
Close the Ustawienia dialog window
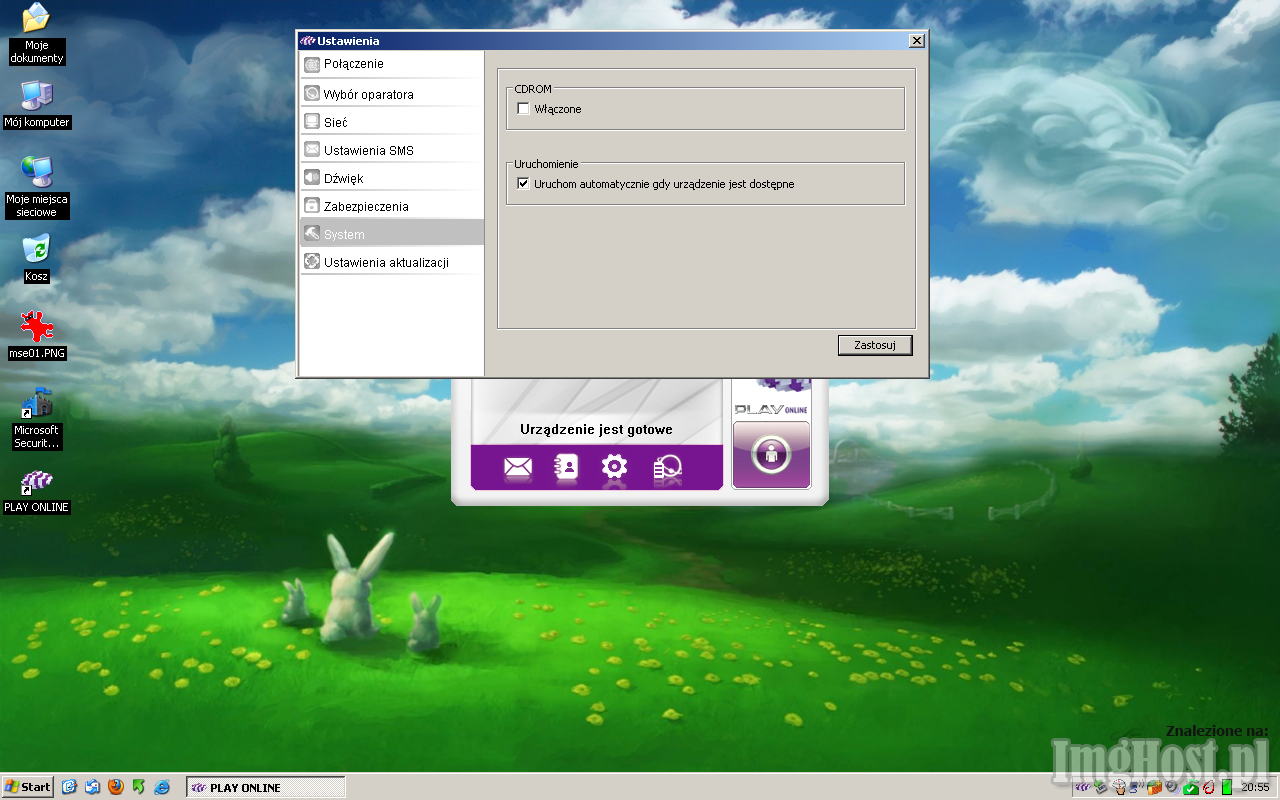click(916, 41)
